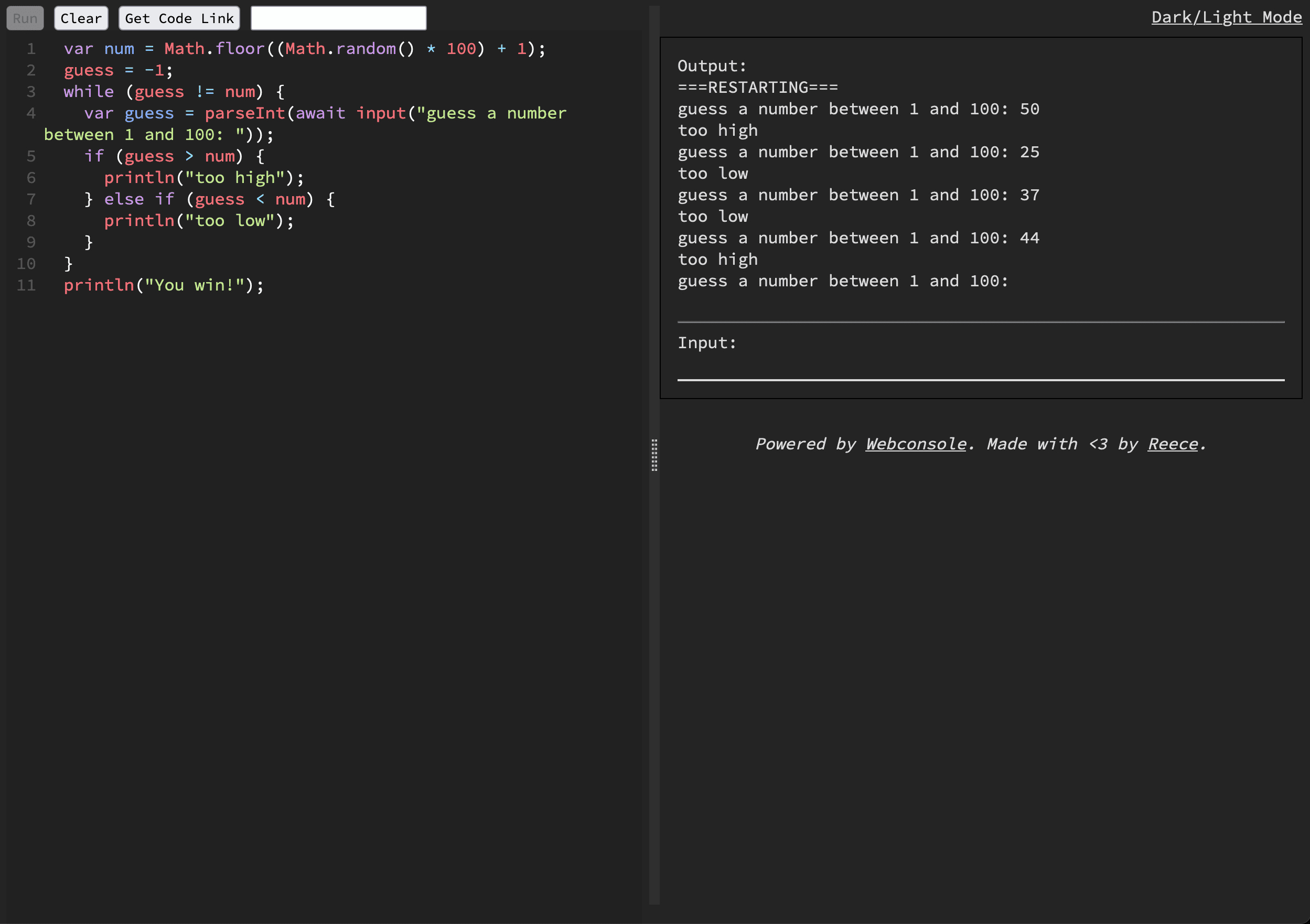Click line 11 println You win statement
Screen dimensions: 1310x924
[164, 284]
